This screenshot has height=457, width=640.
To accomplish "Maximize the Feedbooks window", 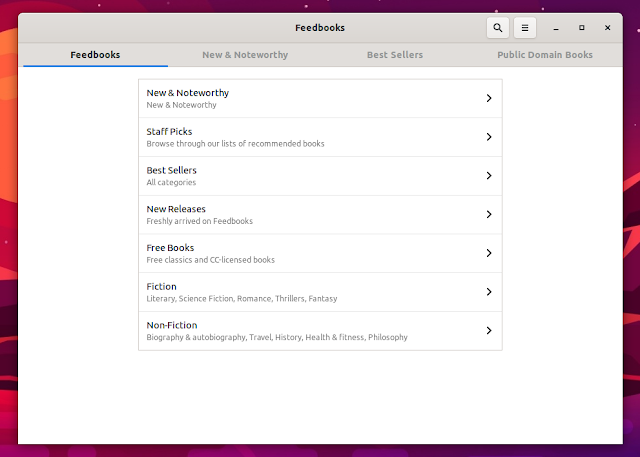I will [582, 28].
